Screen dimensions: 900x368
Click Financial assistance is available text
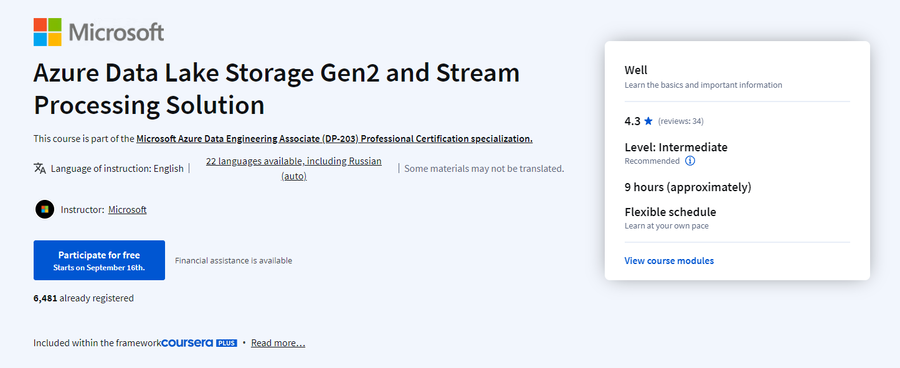[x=234, y=261]
